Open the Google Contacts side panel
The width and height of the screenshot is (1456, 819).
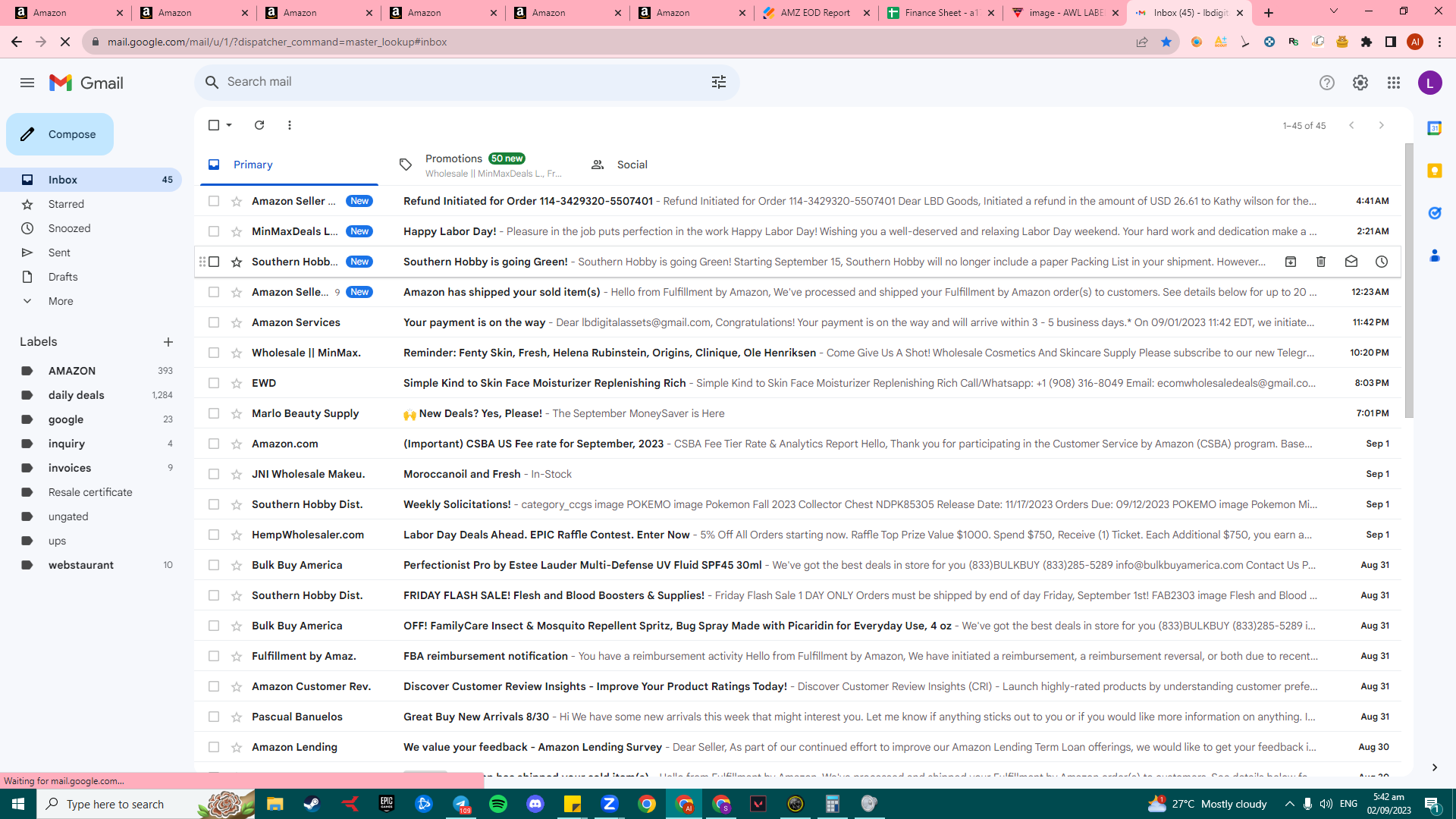(1434, 256)
